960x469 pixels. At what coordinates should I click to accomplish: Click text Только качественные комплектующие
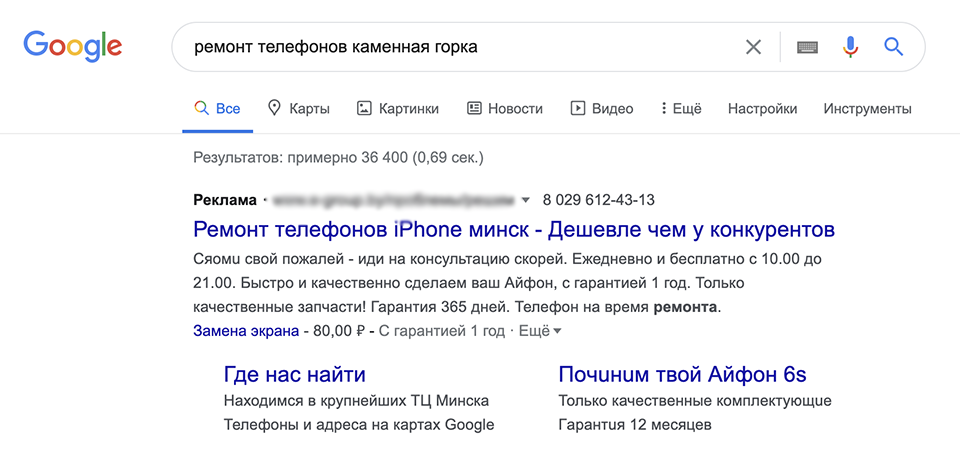coord(695,401)
